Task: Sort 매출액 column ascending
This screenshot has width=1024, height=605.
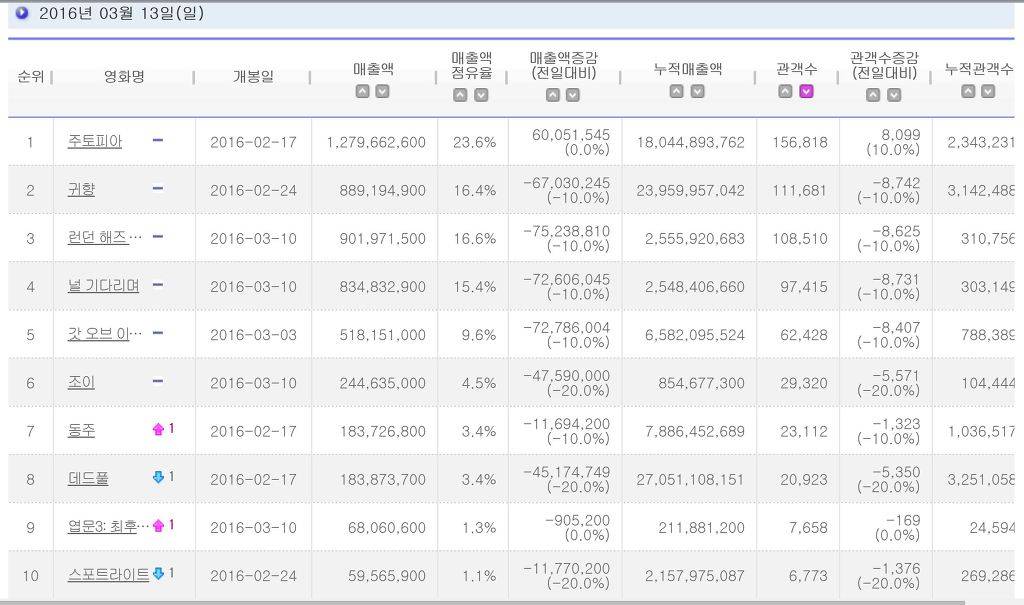Action: tap(363, 91)
